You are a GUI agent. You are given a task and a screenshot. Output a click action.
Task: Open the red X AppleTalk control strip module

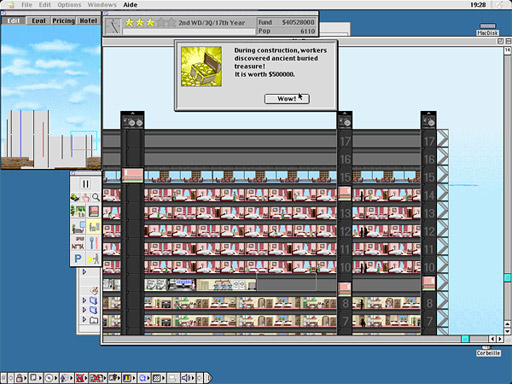(81, 378)
